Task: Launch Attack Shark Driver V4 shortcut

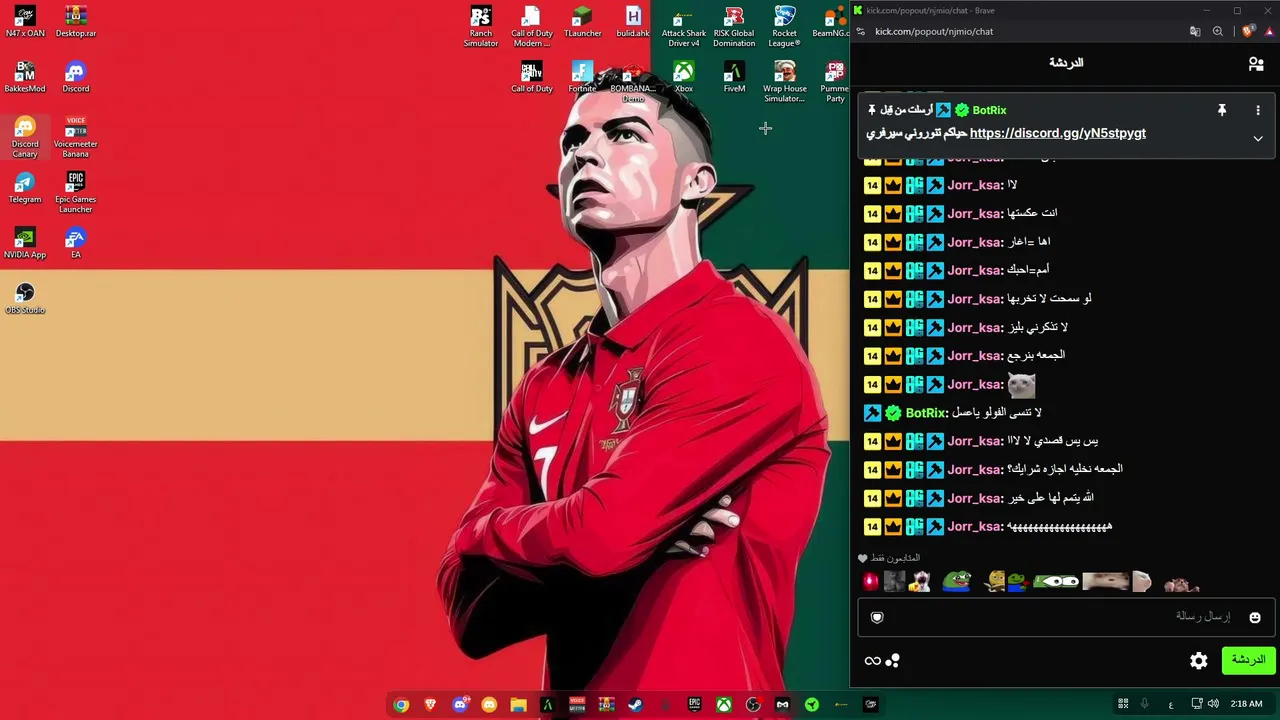Action: [x=684, y=26]
